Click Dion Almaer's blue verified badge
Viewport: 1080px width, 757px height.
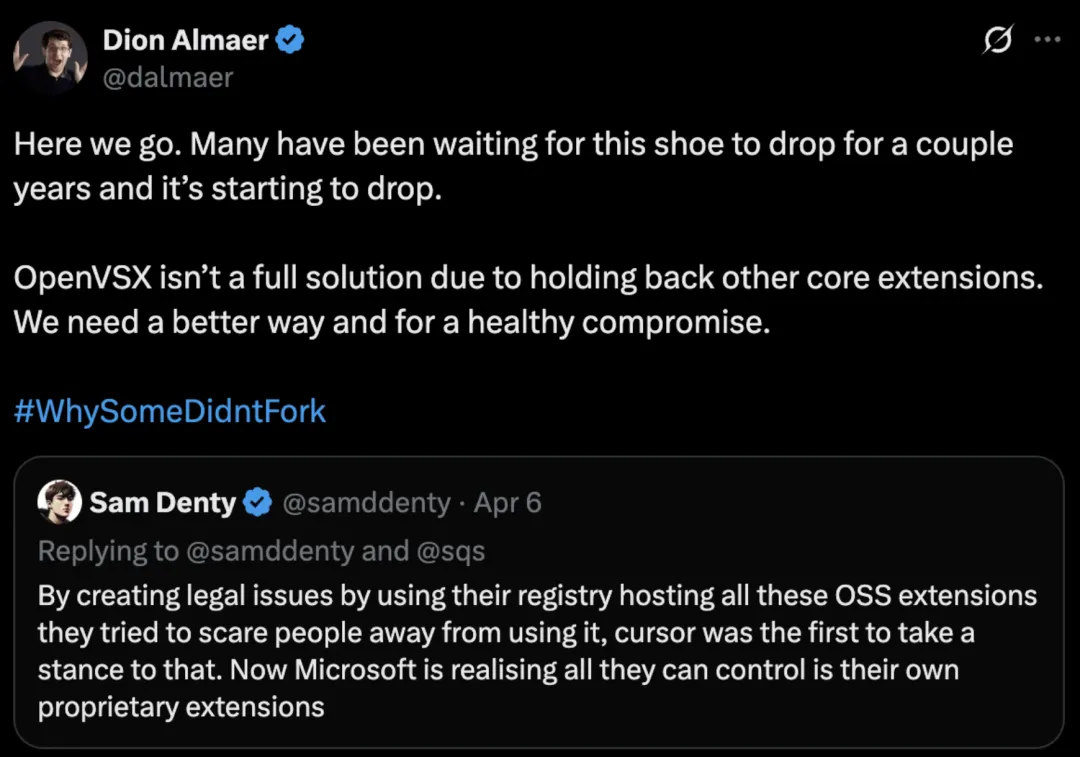pyautogui.click(x=290, y=39)
